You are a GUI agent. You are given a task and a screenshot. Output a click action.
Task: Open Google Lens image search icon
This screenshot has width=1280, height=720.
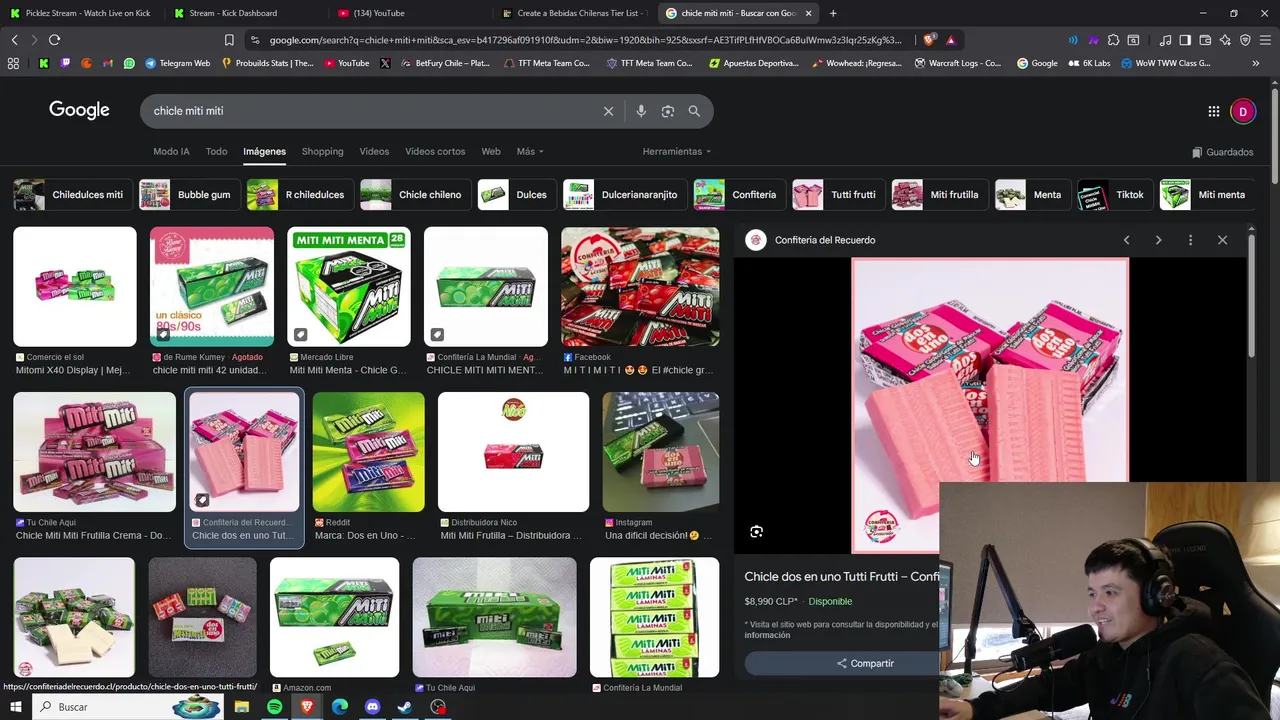point(668,111)
